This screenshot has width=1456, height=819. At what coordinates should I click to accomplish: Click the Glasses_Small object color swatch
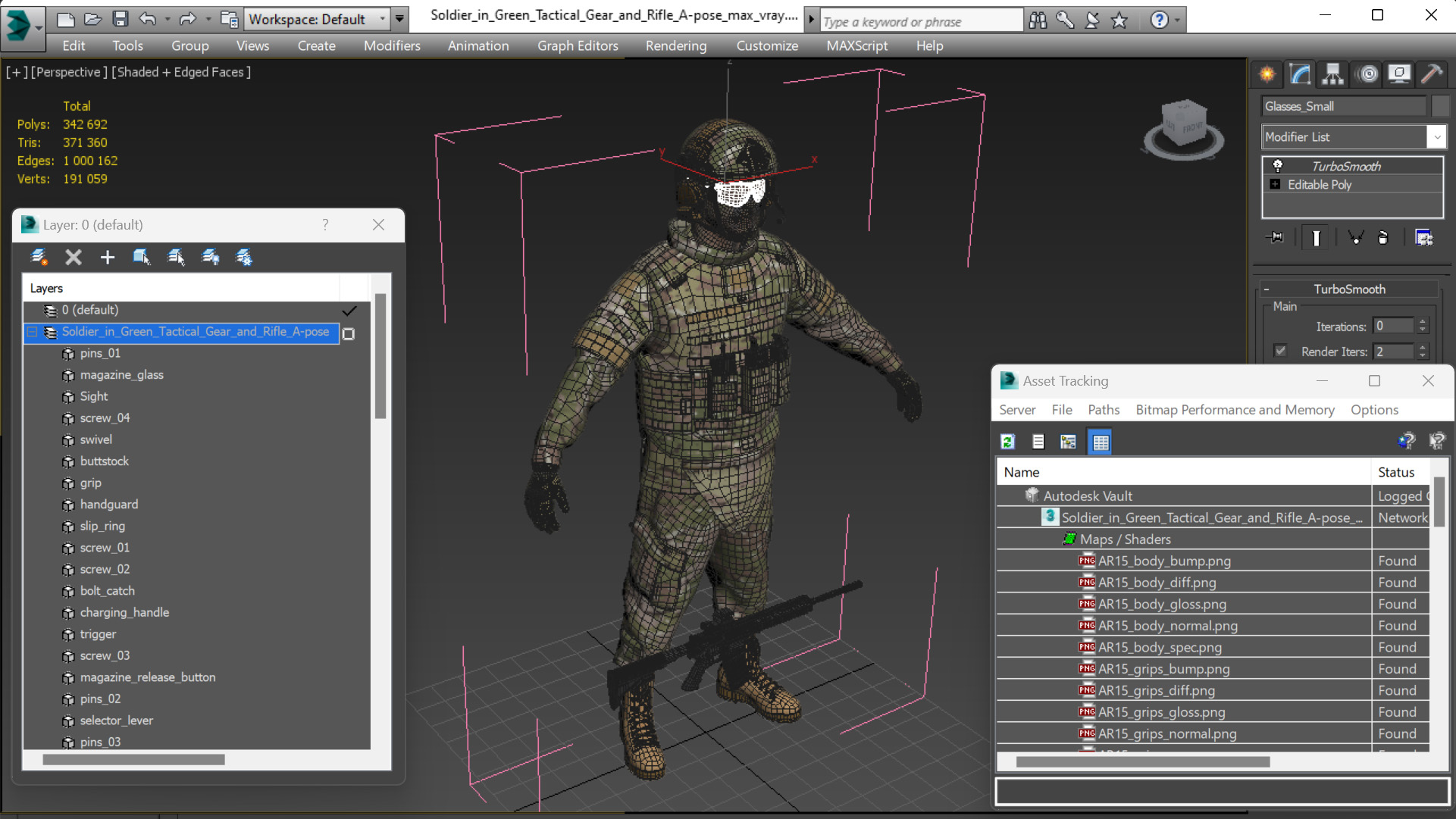coord(1440,106)
